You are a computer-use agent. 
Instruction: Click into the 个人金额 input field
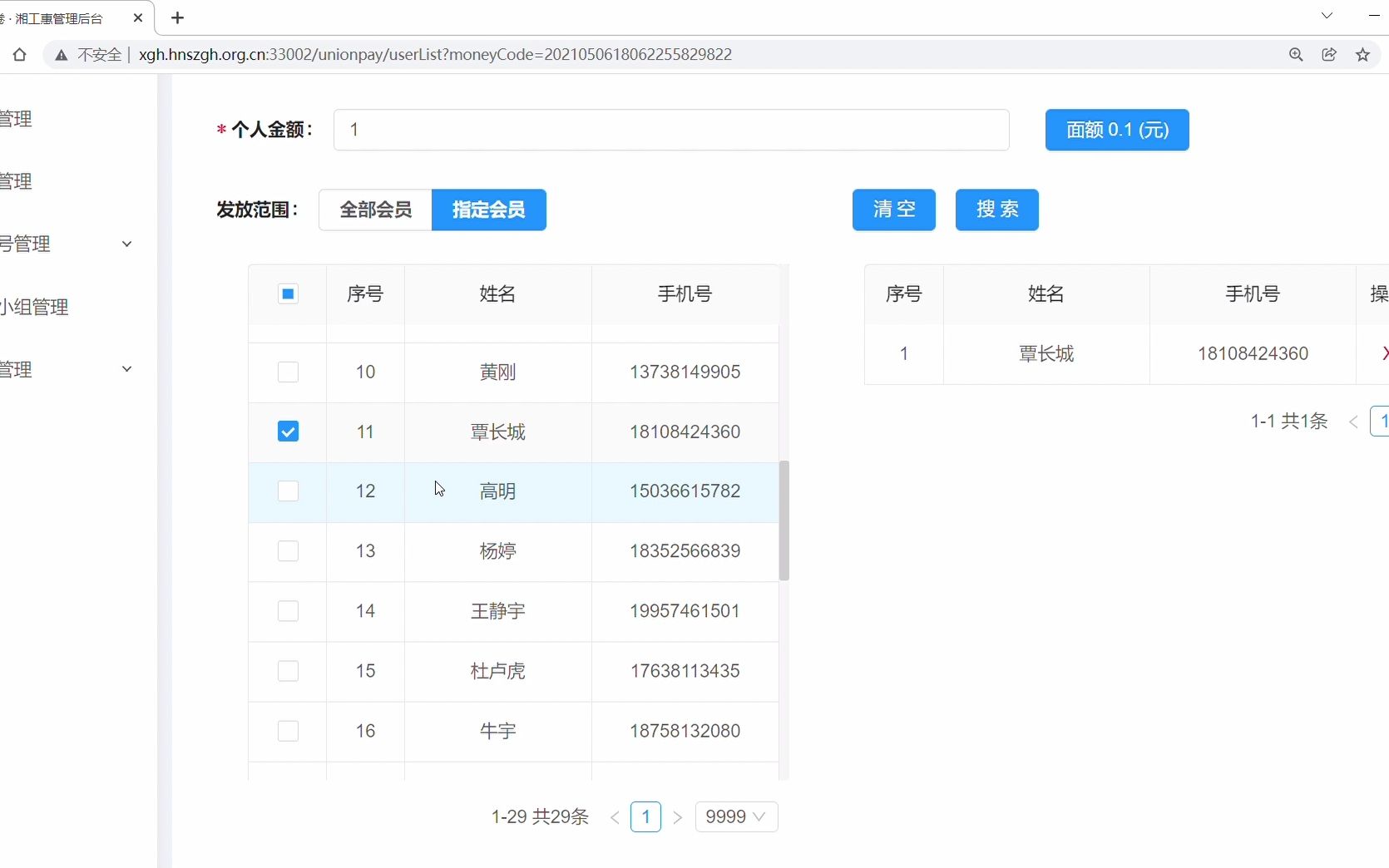point(671,130)
